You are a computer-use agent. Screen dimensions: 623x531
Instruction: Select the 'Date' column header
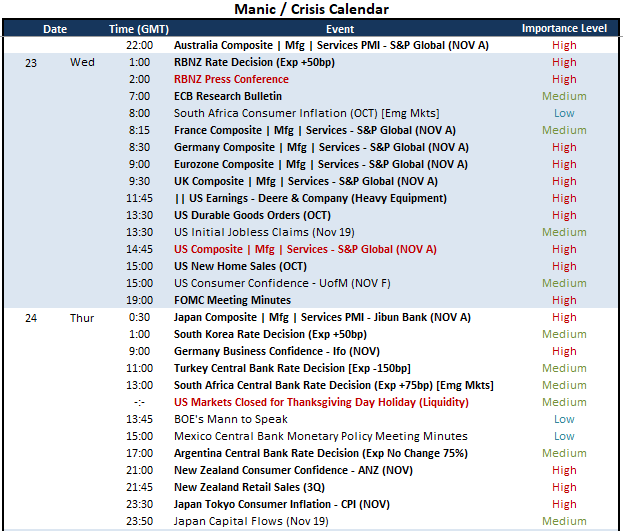click(x=55, y=29)
